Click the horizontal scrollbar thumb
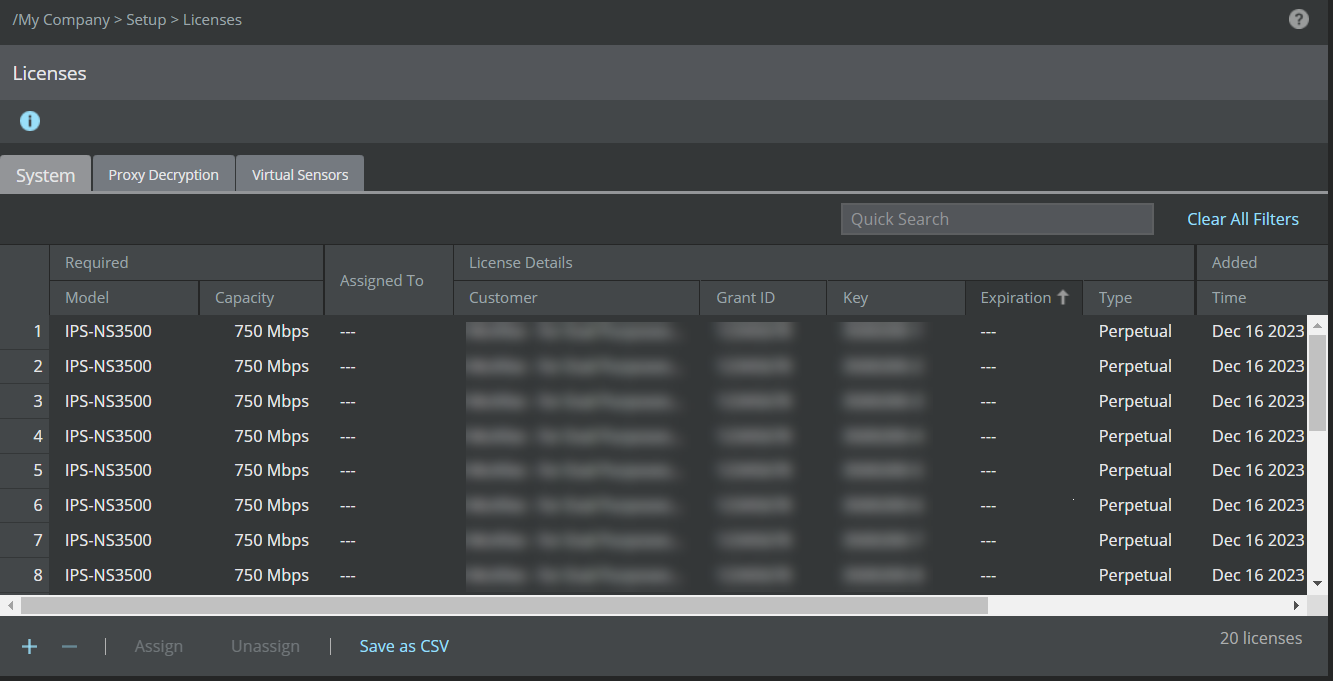The image size is (1333, 681). [504, 605]
